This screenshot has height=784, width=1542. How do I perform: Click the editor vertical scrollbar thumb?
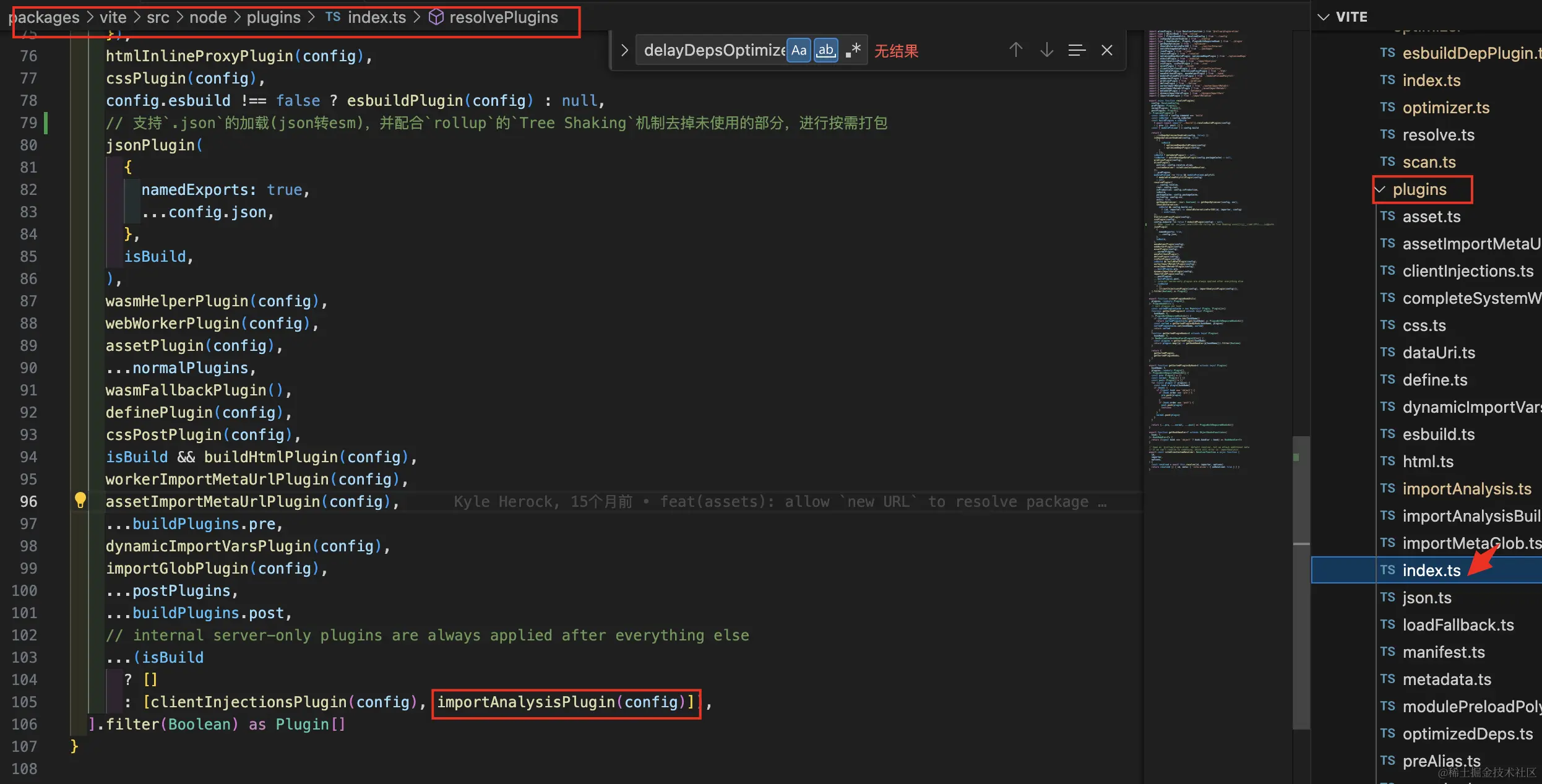click(x=1301, y=582)
